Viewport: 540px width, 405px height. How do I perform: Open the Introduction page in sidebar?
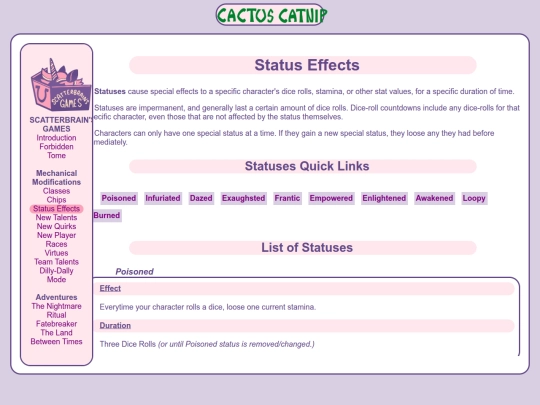[56, 138]
